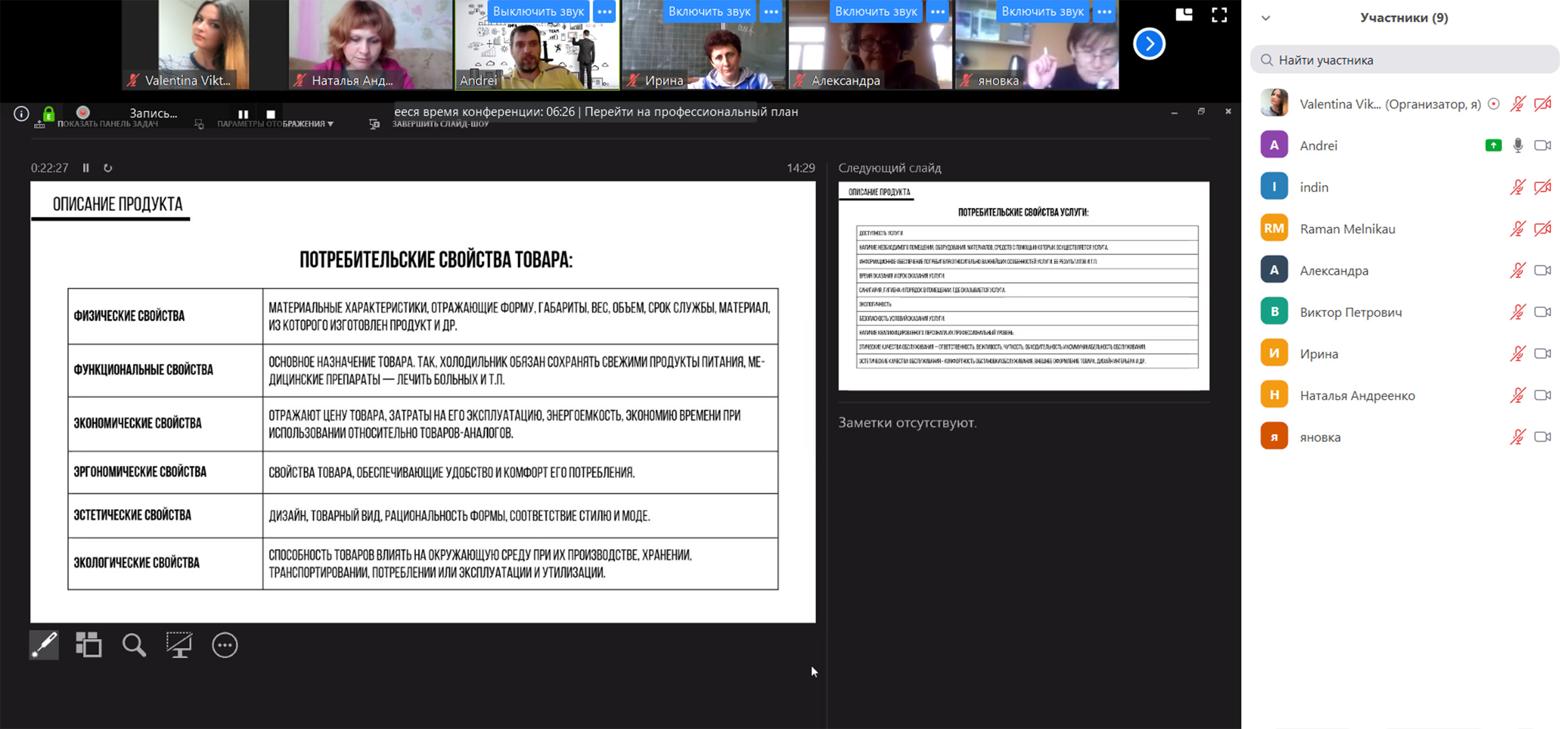Screen dimensions: 1568x729
Task: Select participant row indin
Action: click(1405, 187)
